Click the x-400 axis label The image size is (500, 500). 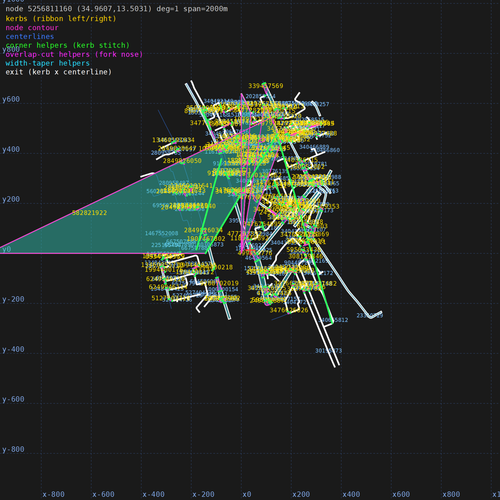[153, 494]
